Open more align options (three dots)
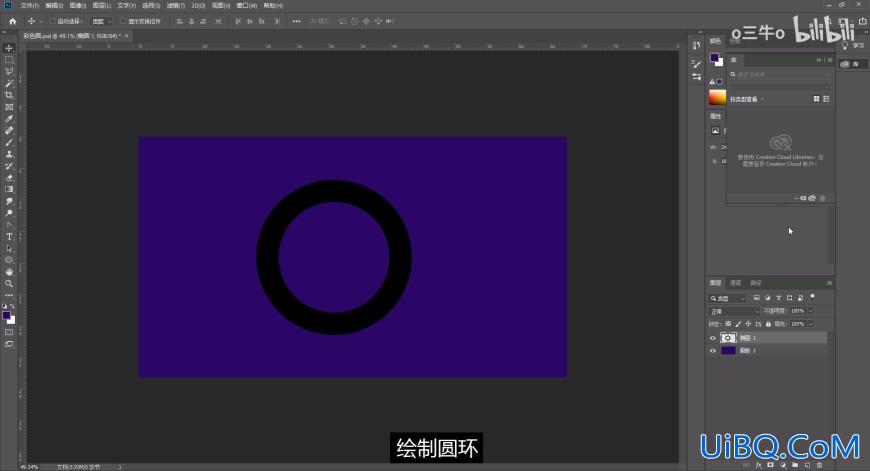870x471 pixels. [297, 21]
